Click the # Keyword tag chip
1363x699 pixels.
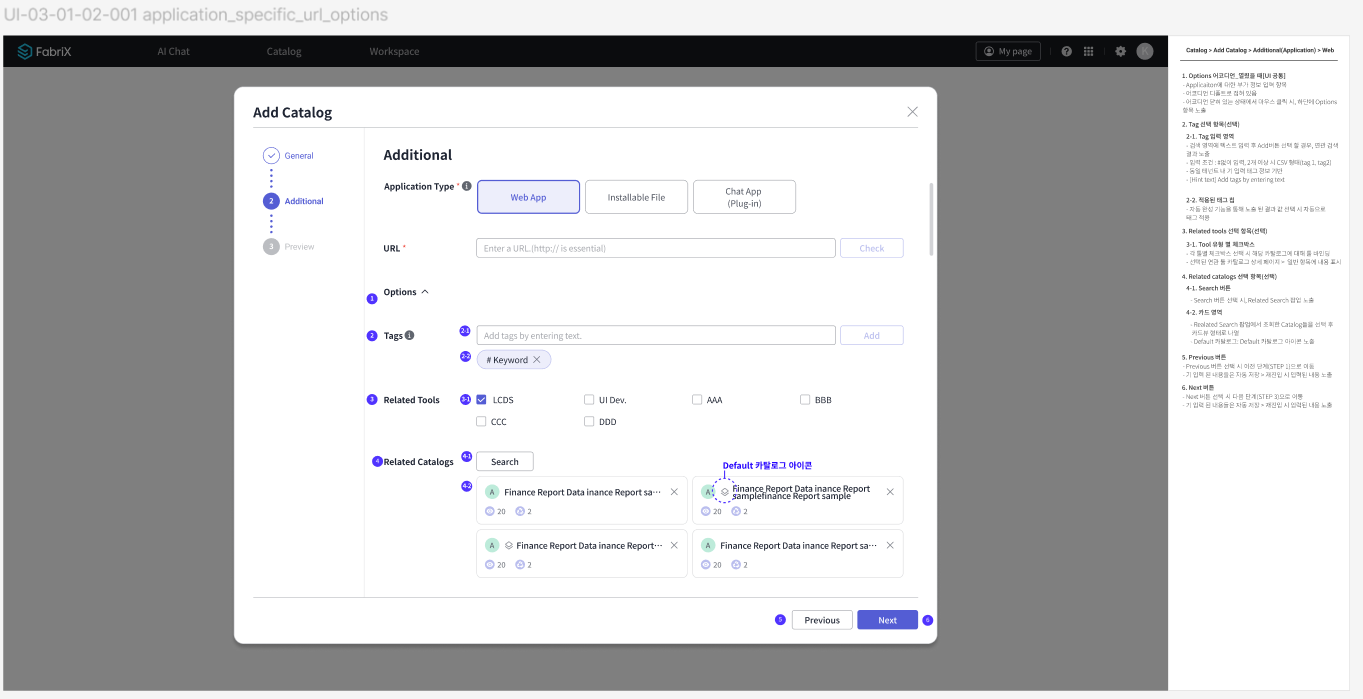click(x=513, y=359)
